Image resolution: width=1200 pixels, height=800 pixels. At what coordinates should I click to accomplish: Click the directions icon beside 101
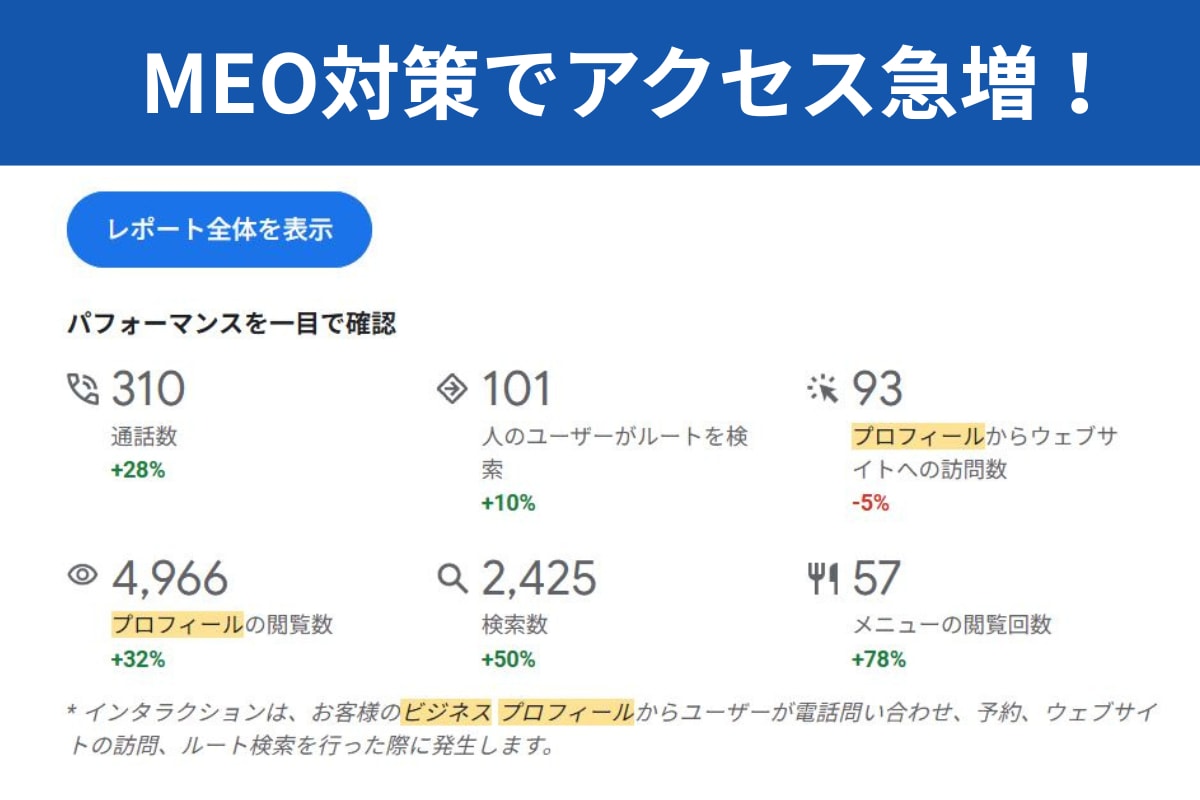pyautogui.click(x=453, y=389)
